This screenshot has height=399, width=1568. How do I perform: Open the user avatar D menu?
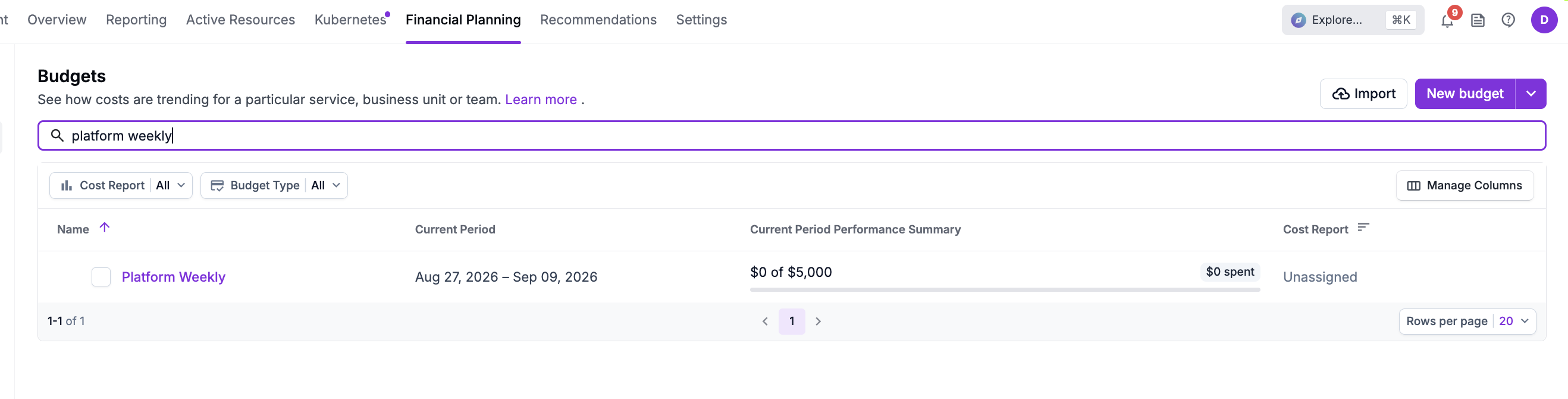[1544, 20]
